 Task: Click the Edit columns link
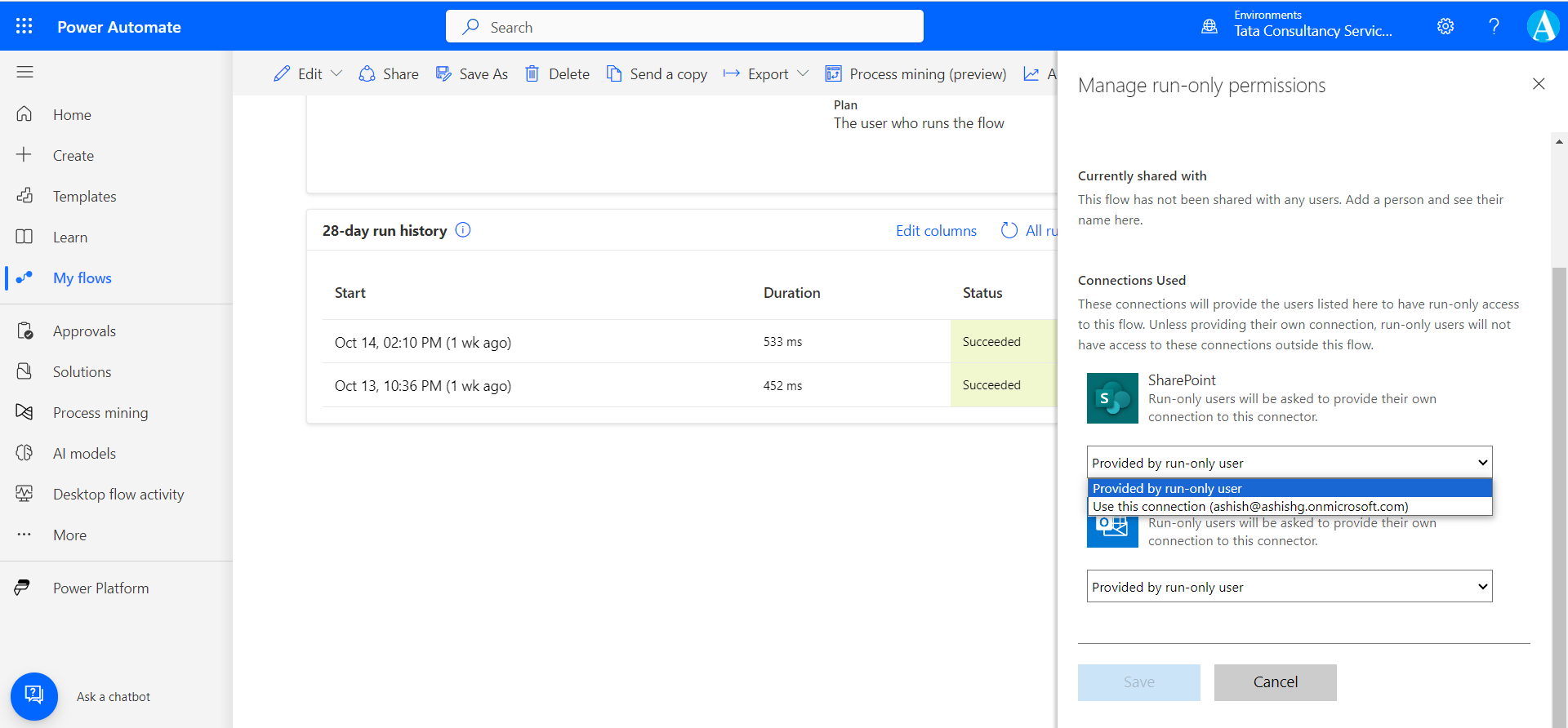tap(936, 231)
